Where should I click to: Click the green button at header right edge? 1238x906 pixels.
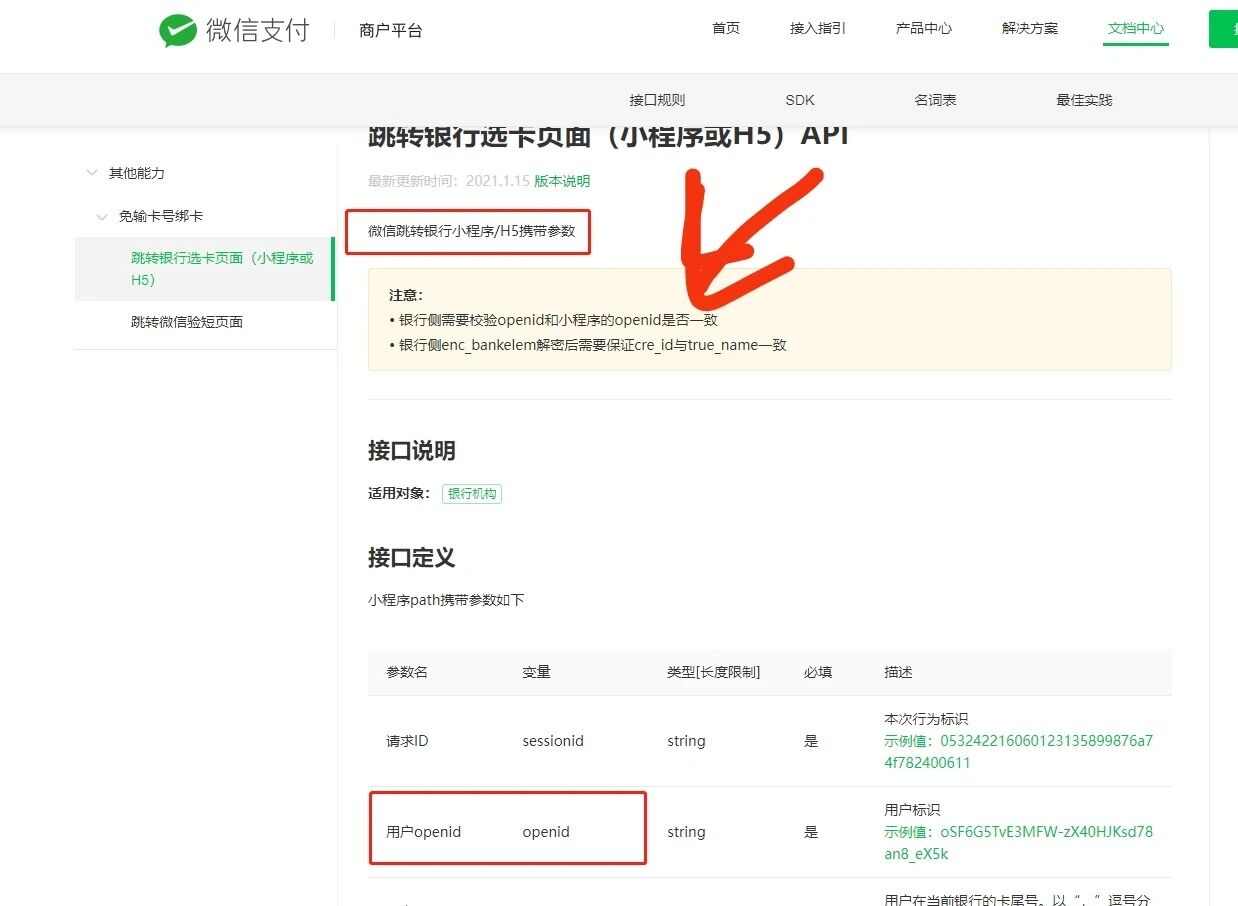point(1223,29)
